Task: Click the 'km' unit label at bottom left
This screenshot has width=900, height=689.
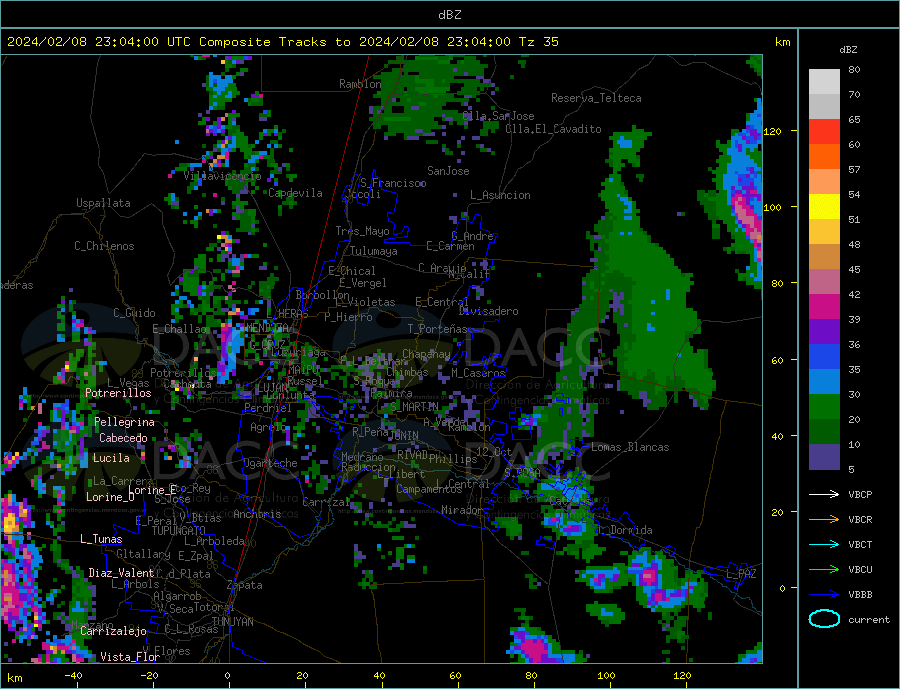Action: click(x=14, y=678)
